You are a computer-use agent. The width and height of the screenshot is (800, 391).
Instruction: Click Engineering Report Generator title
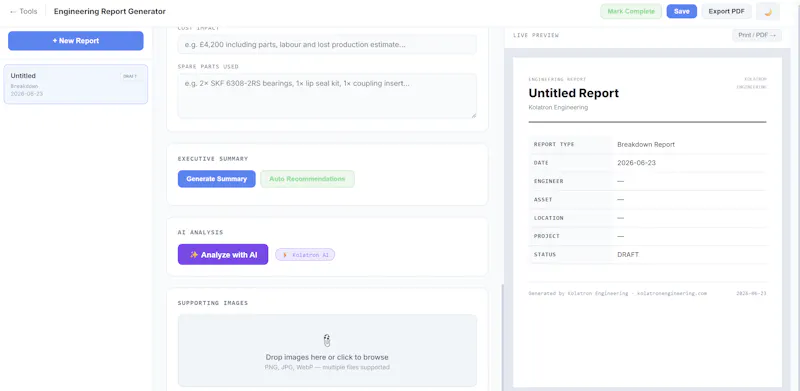click(110, 11)
